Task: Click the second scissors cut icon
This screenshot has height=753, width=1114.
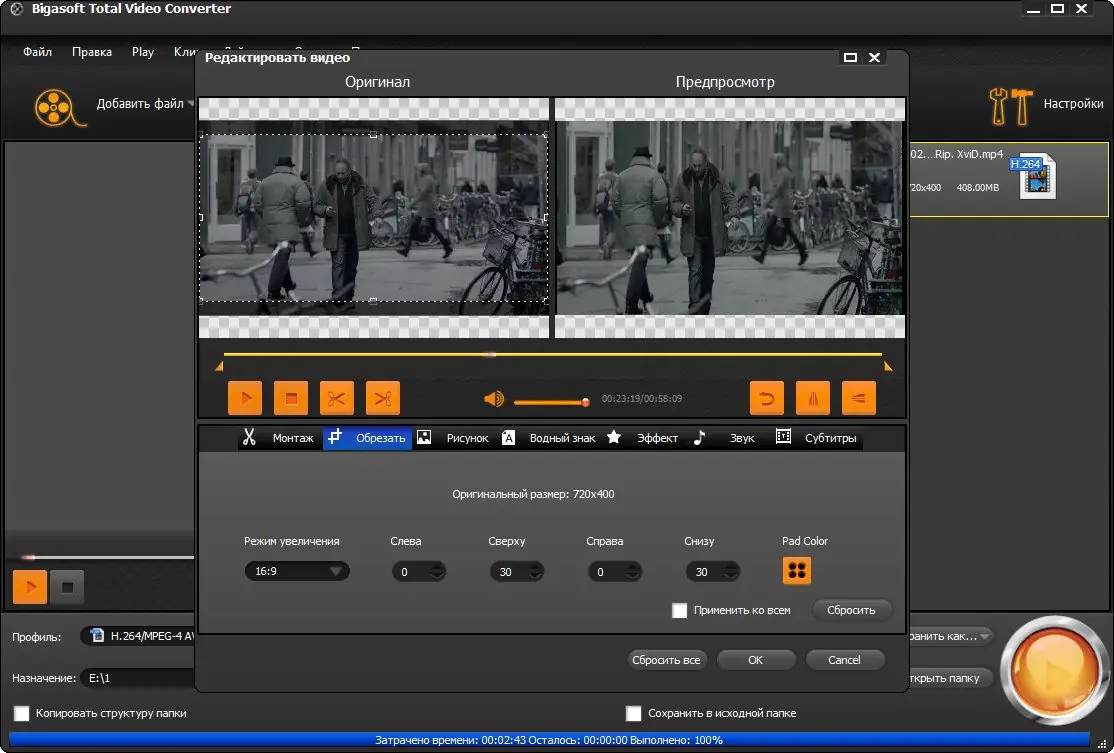Action: click(x=383, y=398)
